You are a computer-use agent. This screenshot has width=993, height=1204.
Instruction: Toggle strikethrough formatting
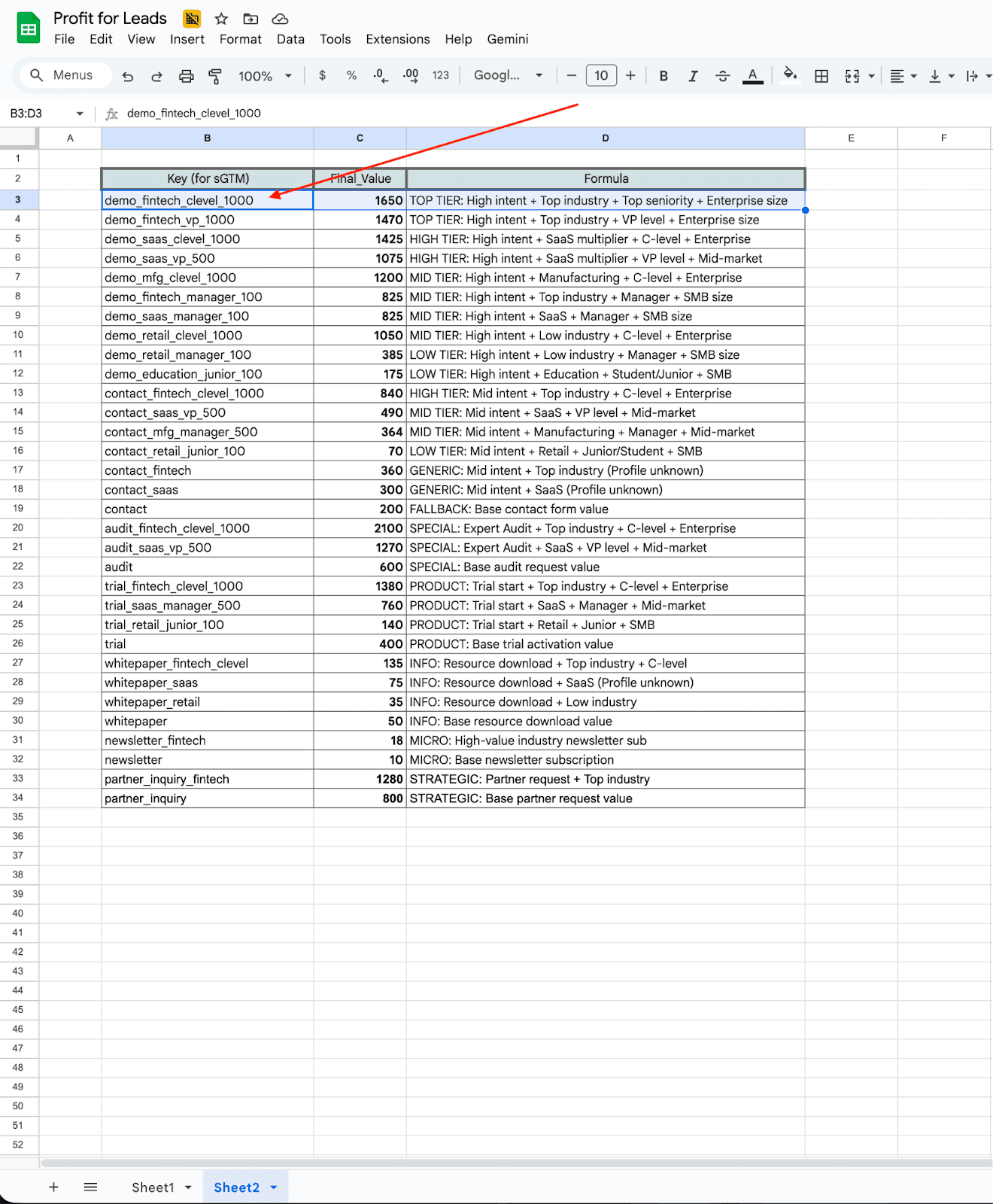(722, 76)
